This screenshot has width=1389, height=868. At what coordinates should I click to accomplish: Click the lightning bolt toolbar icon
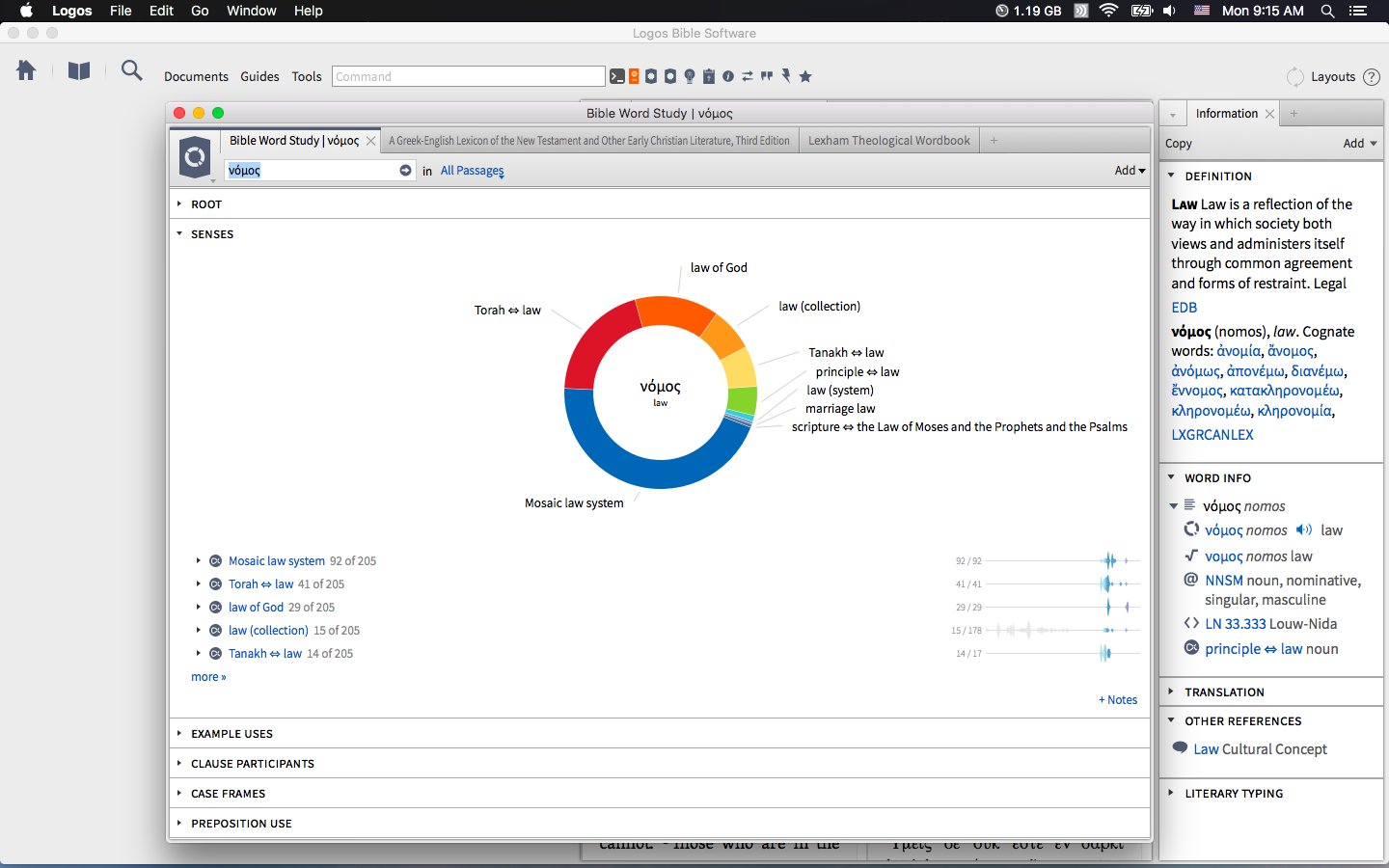tap(786, 76)
